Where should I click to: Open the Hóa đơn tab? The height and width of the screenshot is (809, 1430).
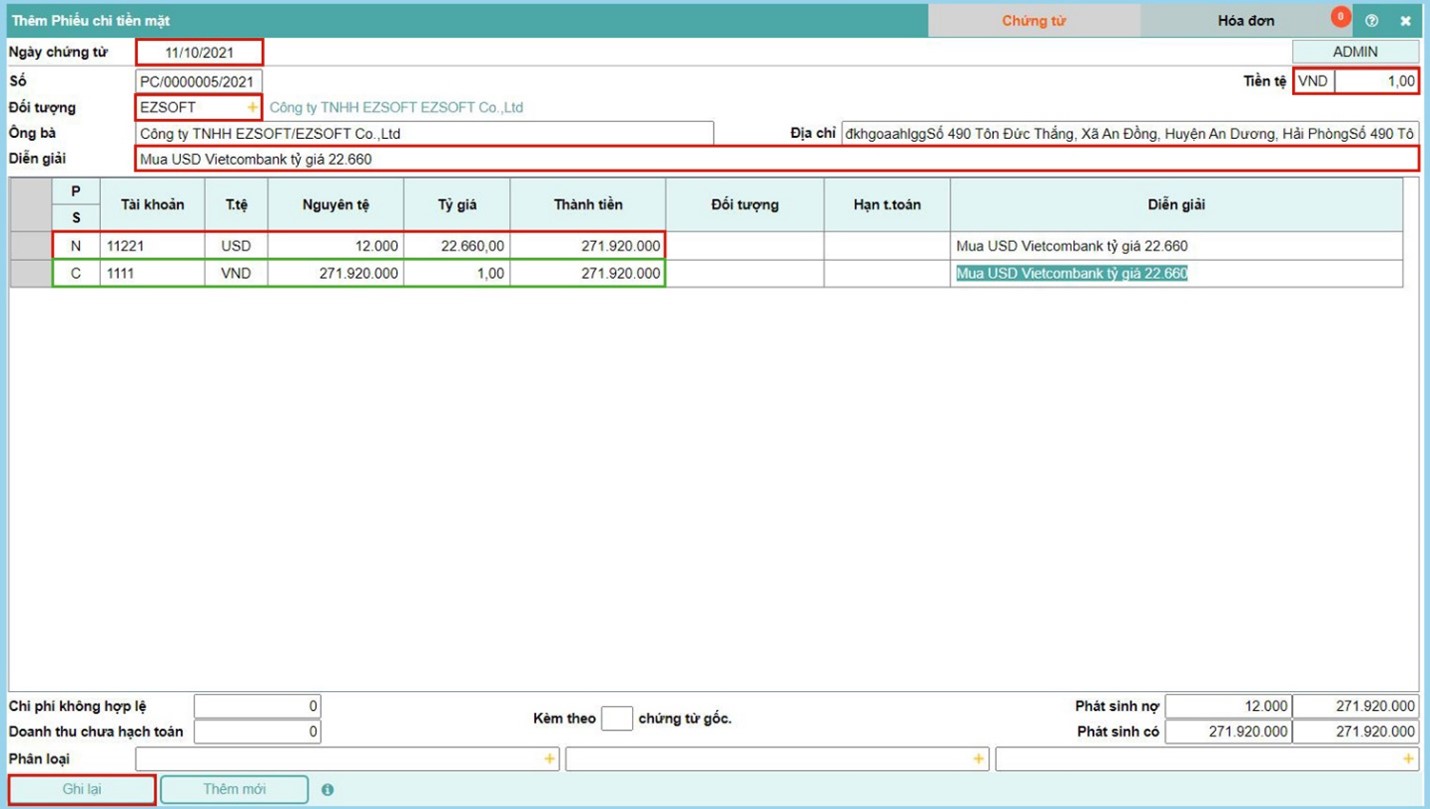click(1245, 21)
